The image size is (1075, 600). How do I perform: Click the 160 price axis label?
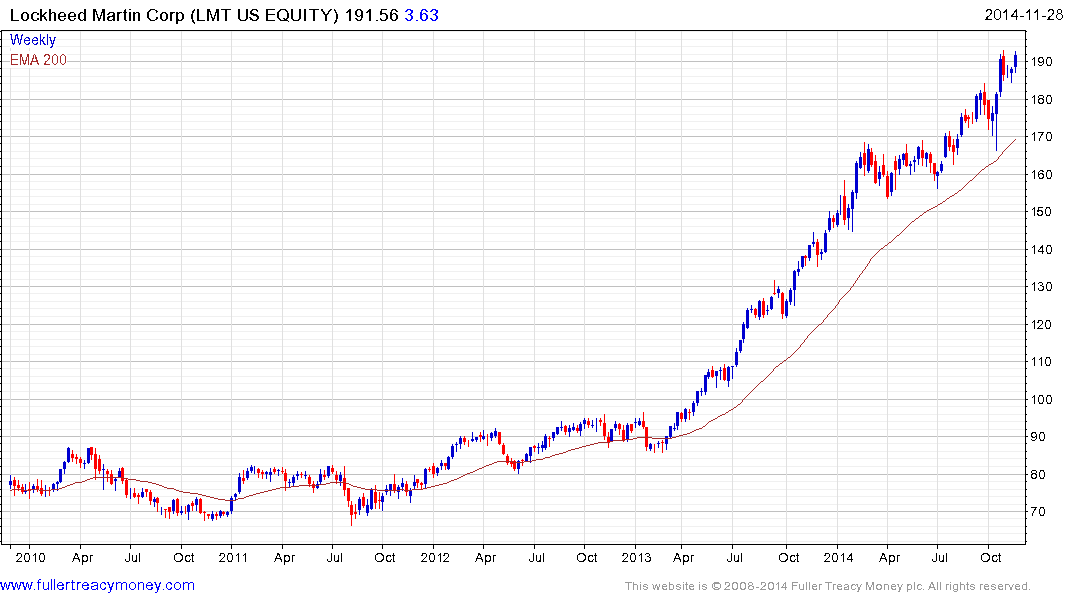(1041, 174)
